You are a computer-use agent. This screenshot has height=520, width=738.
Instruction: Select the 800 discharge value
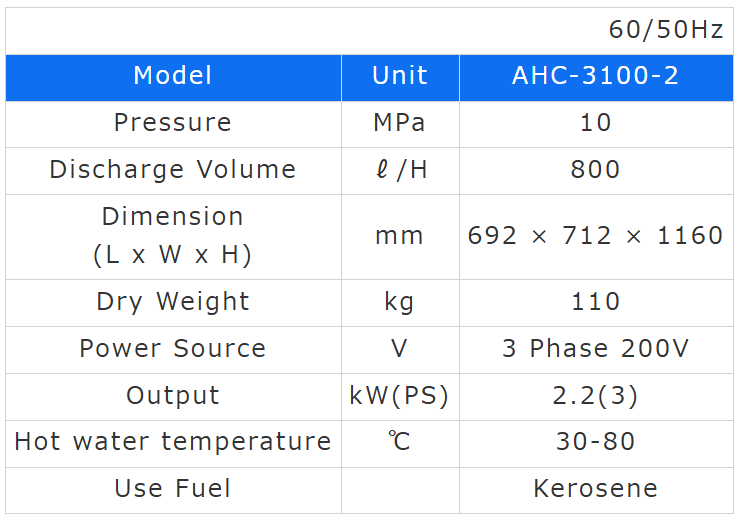595,170
